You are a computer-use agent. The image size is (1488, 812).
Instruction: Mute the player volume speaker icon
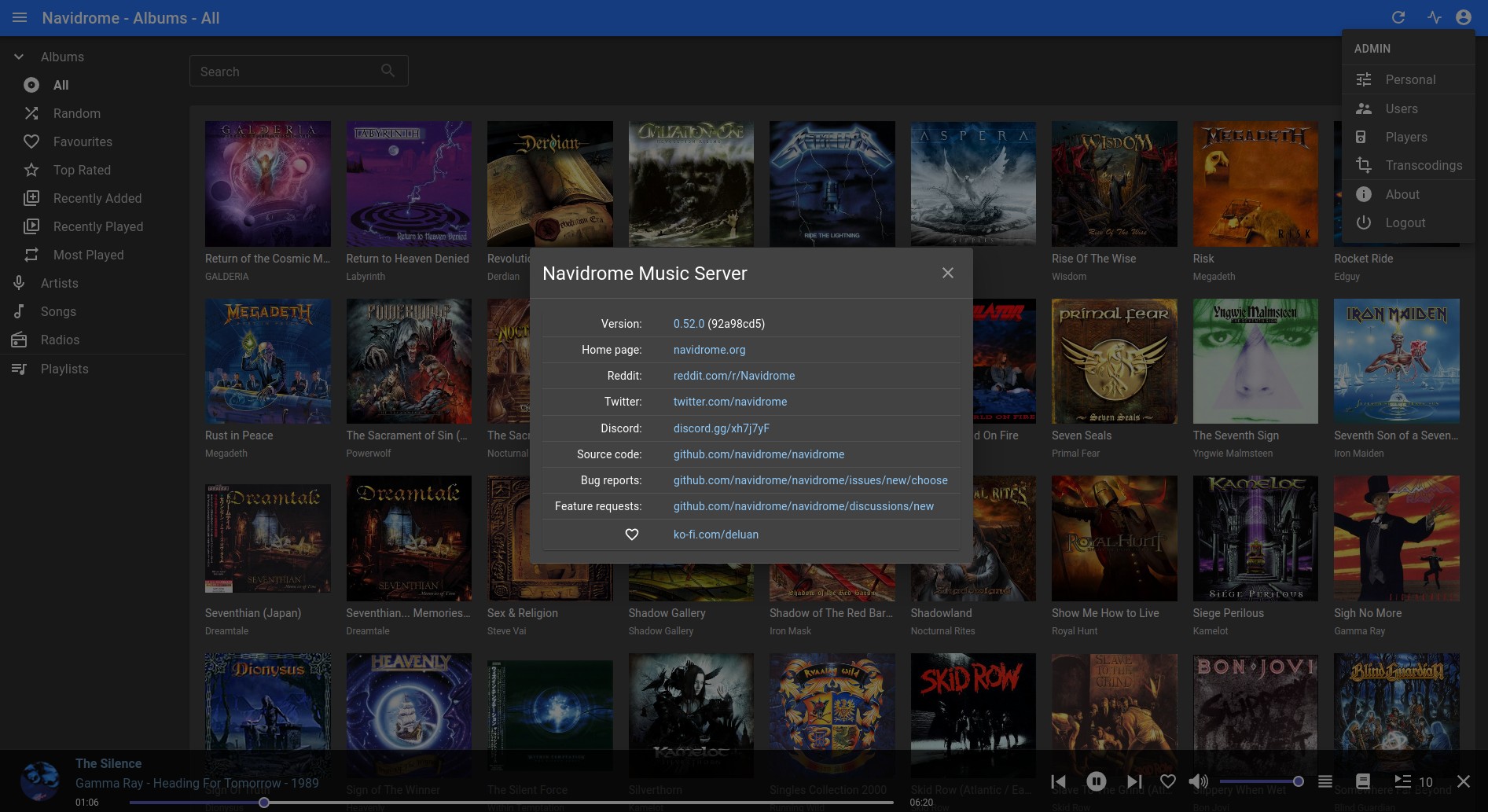point(1198,781)
